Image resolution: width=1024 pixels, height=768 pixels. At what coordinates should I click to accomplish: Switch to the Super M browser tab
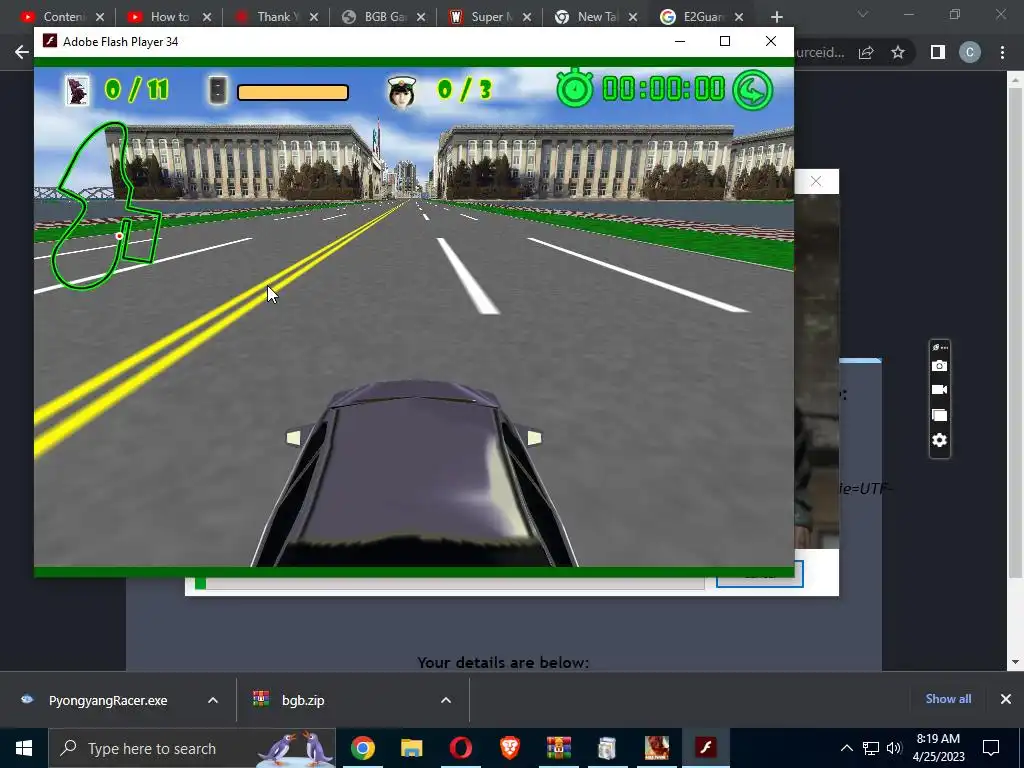click(491, 17)
